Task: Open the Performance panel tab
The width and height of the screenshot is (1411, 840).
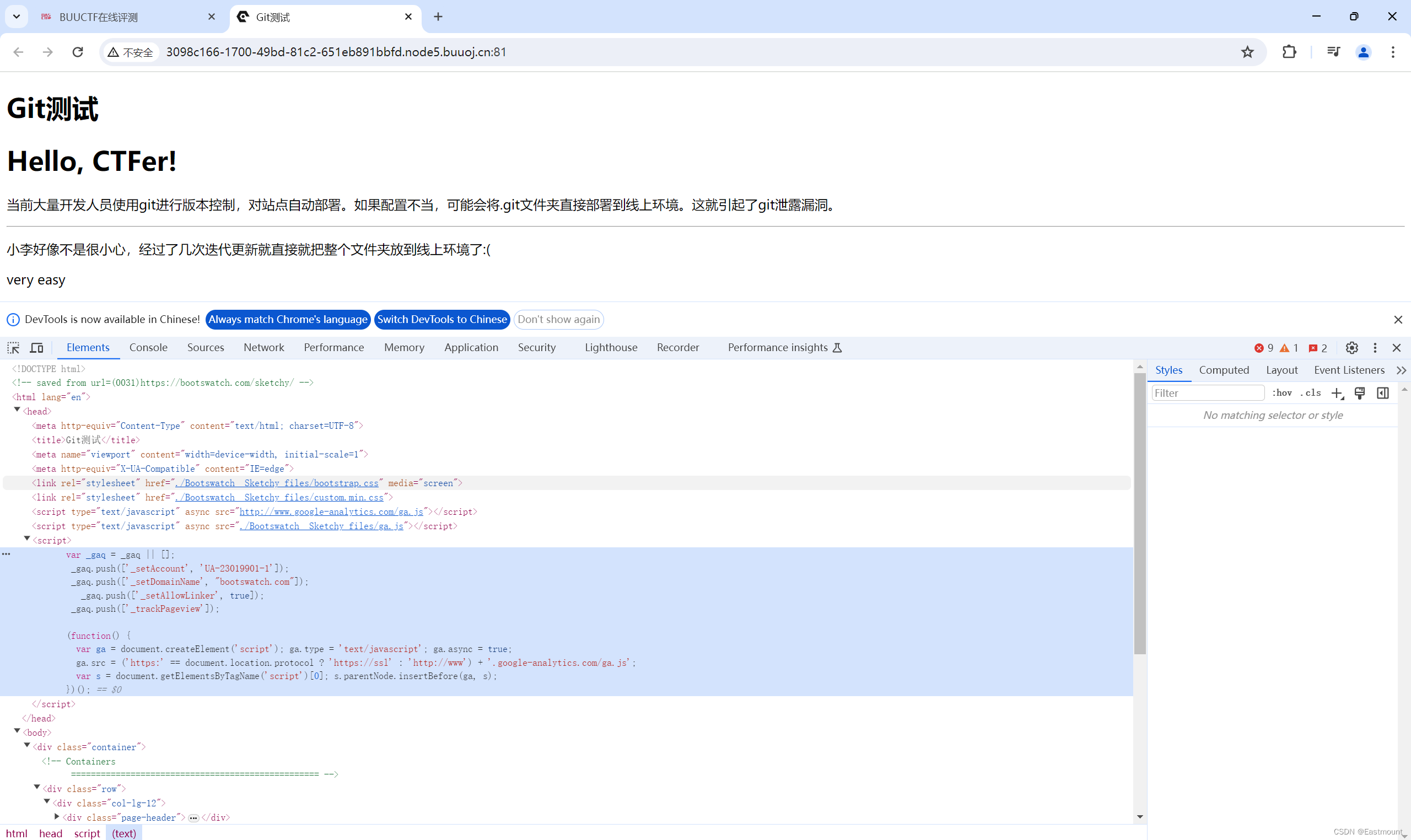Action: (x=334, y=348)
